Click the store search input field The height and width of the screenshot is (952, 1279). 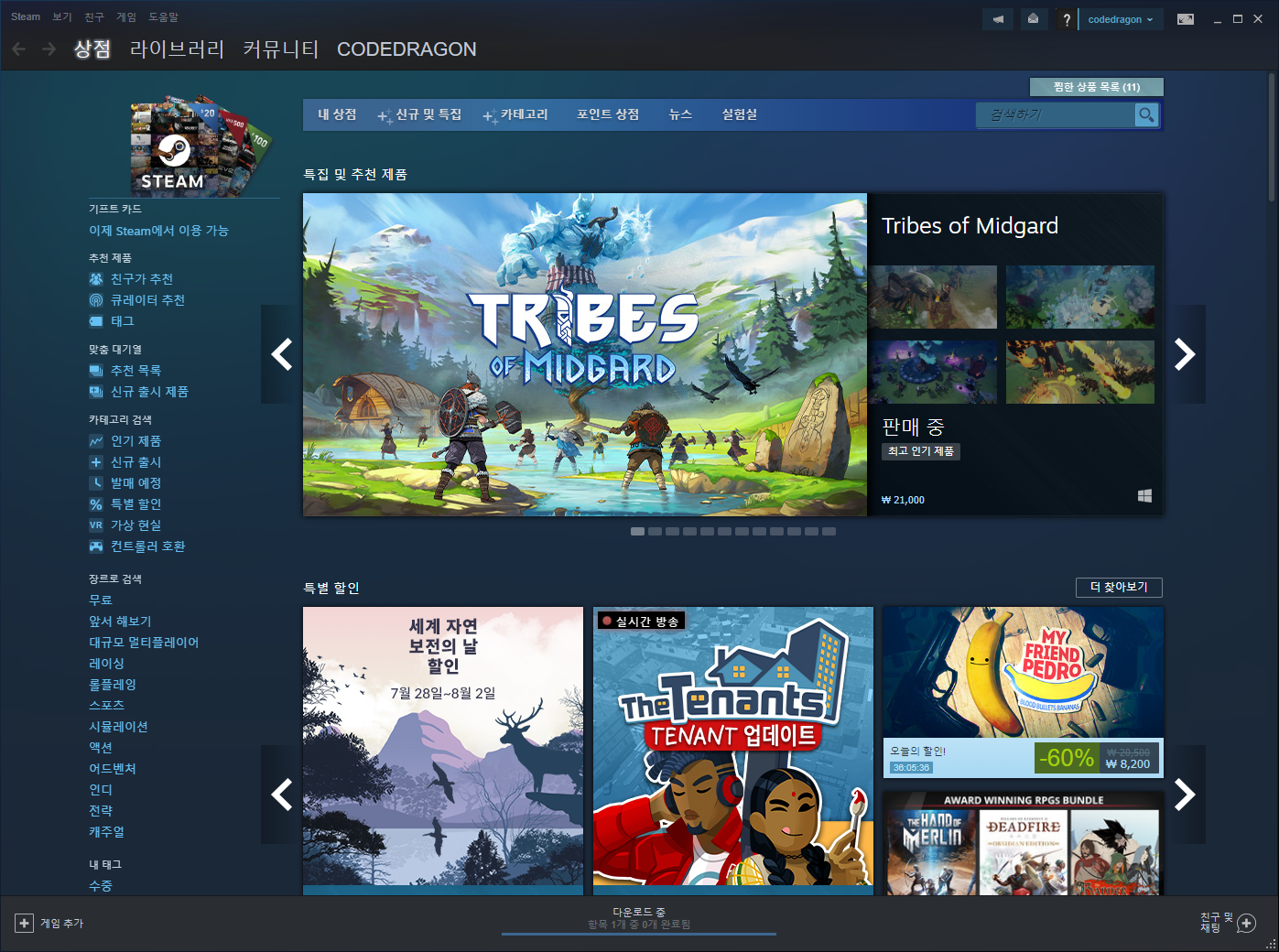[1056, 114]
